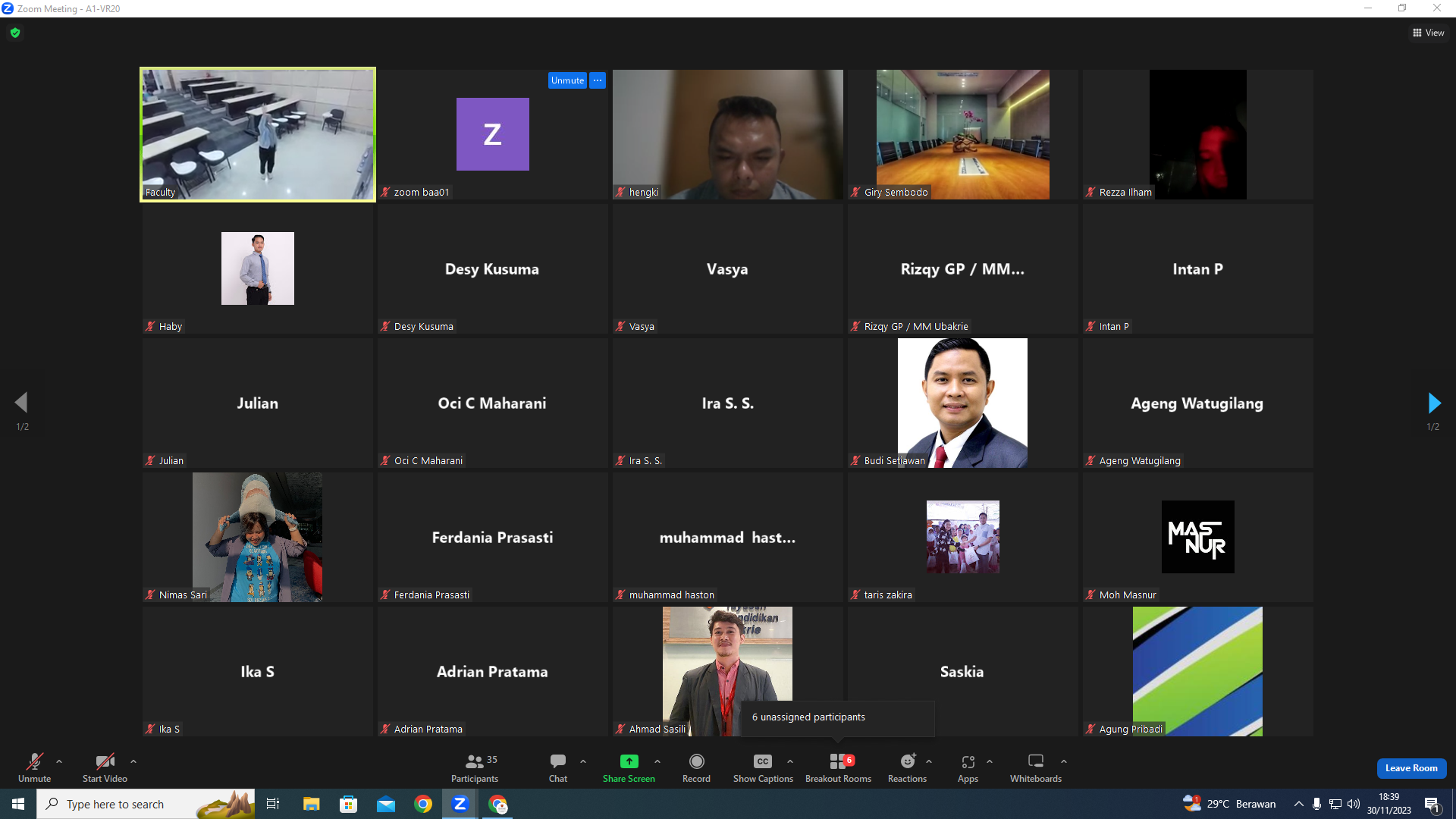This screenshot has height=819, width=1456.
Task: Open Whiteboards
Action: (1036, 767)
